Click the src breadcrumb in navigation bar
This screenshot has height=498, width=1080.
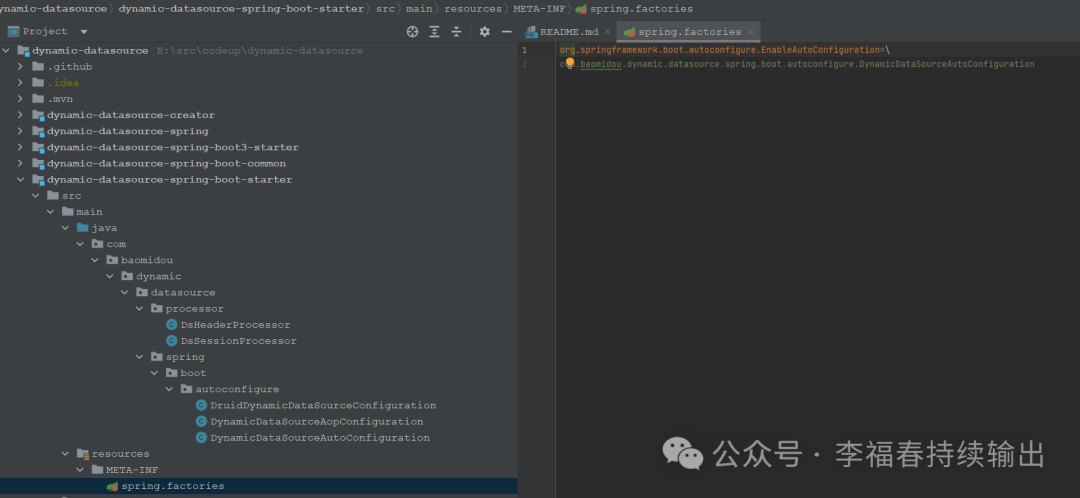click(385, 9)
